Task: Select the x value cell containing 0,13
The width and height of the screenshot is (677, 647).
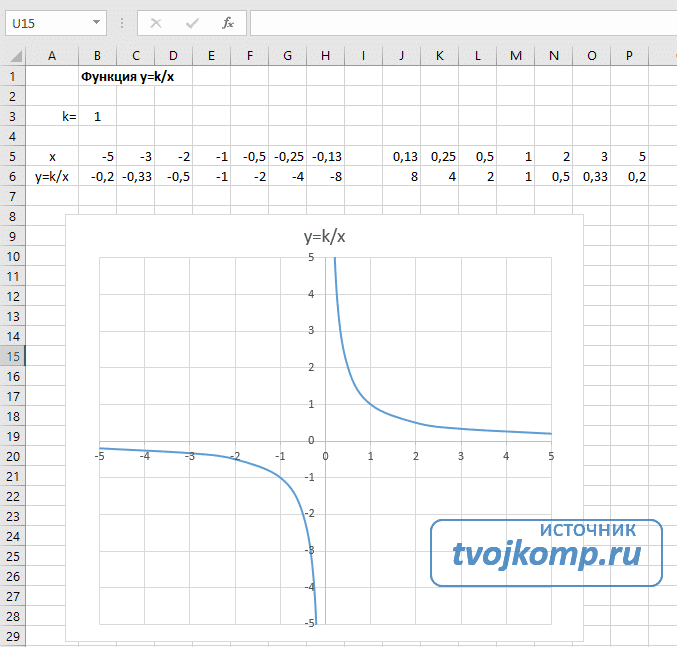Action: tap(401, 157)
